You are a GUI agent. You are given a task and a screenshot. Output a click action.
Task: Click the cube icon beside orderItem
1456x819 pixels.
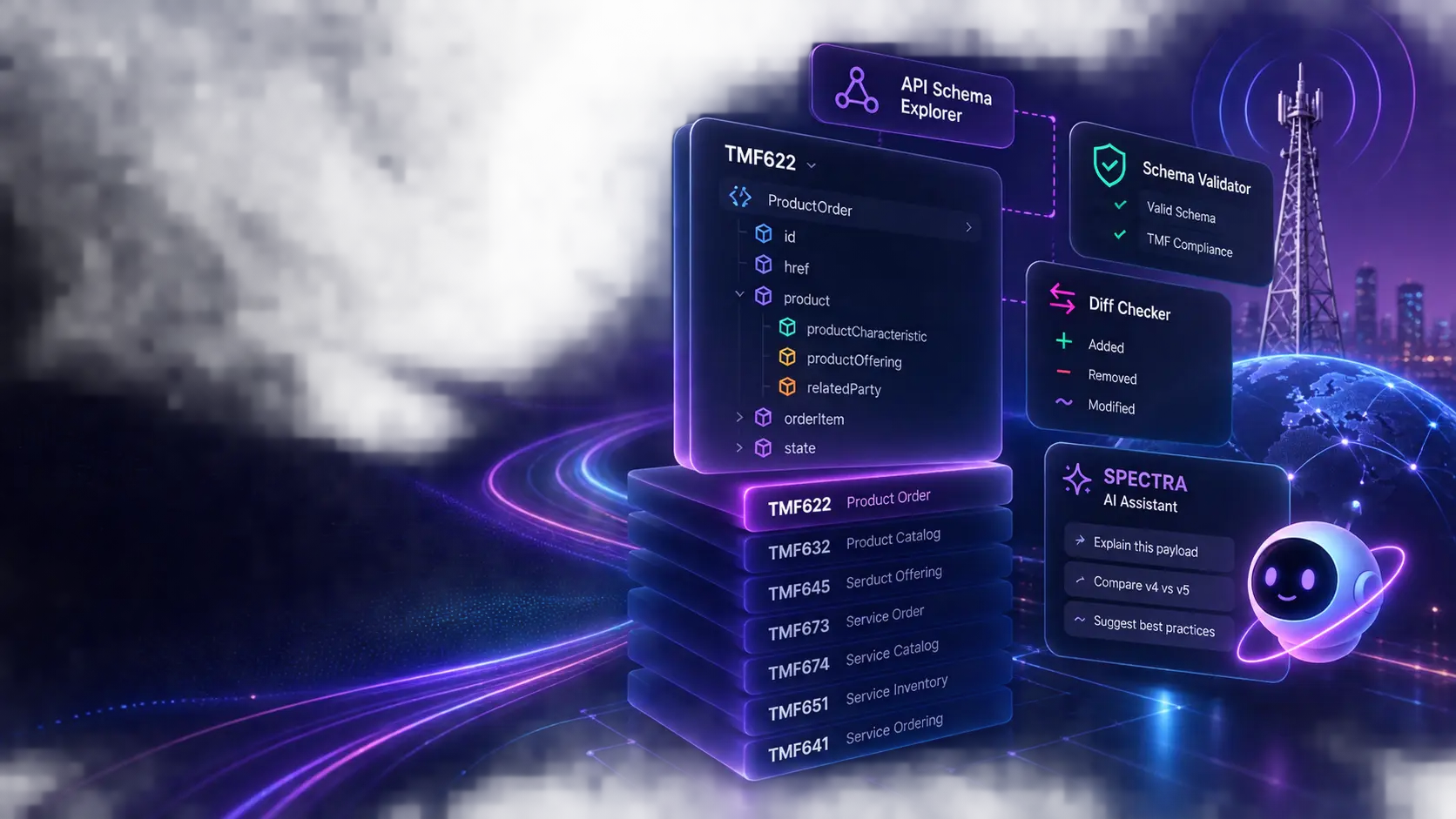764,417
